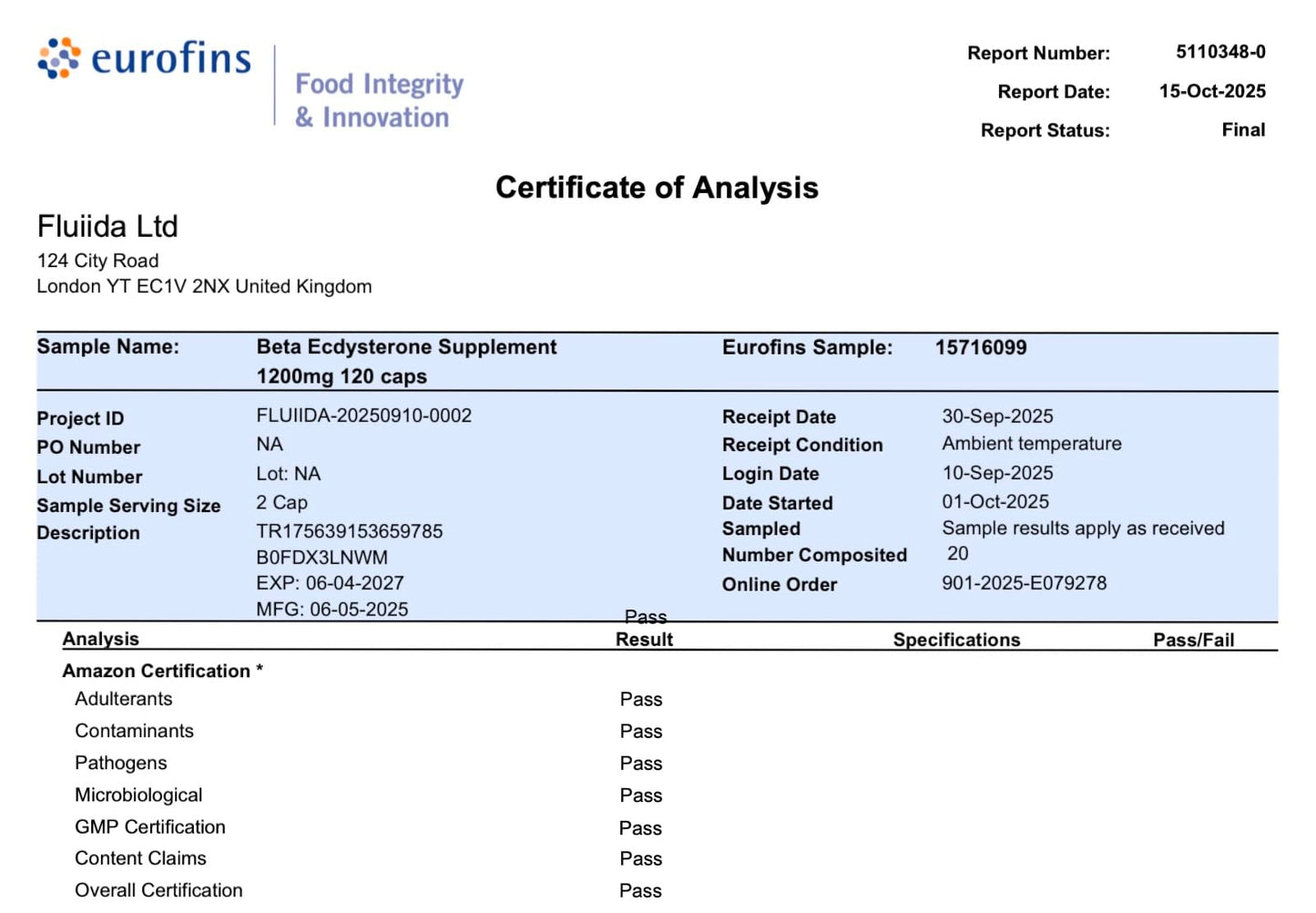Click the "Lot Number" label
1316x913 pixels.
89,477
